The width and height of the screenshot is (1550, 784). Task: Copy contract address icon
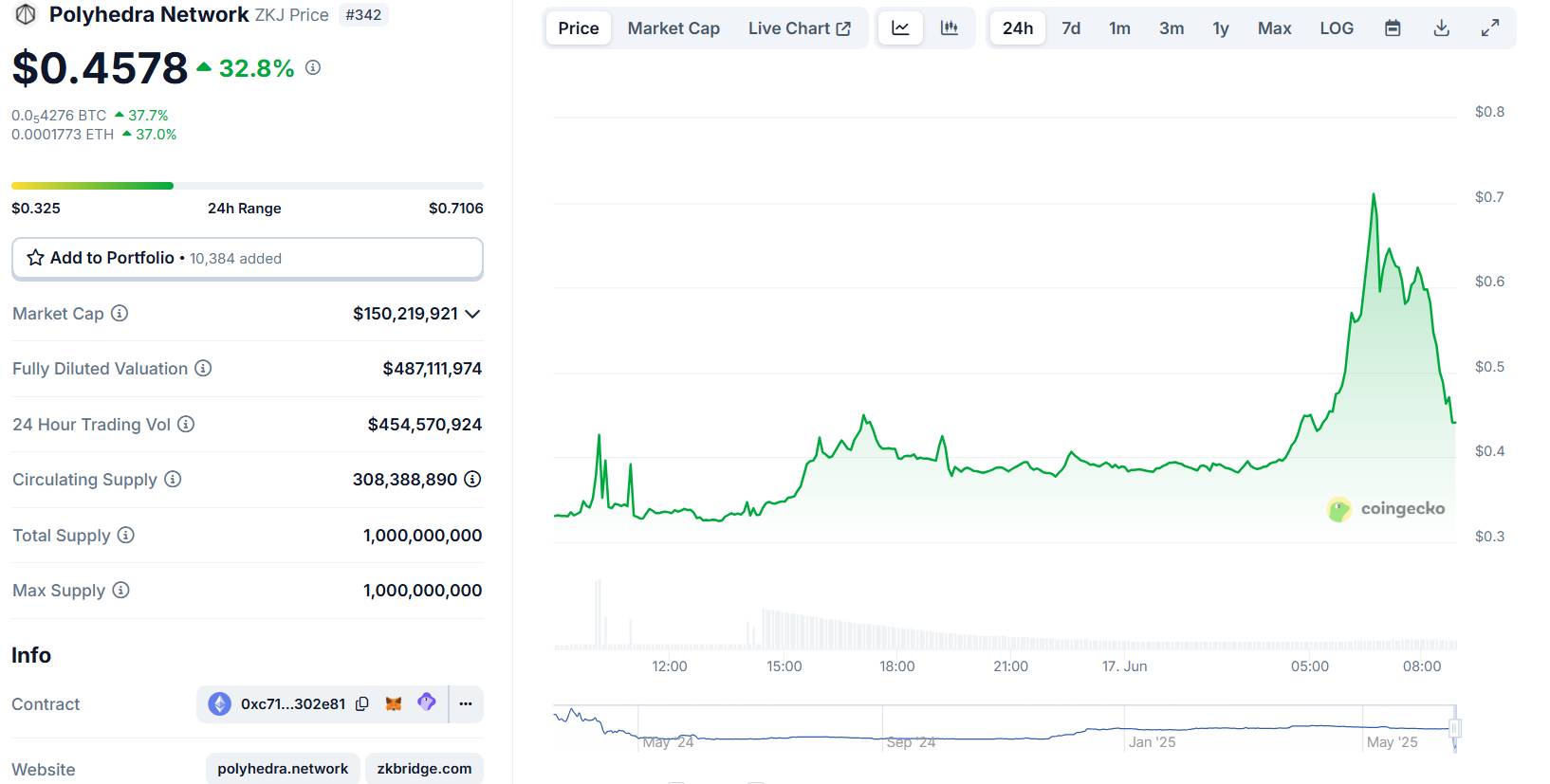tap(362, 704)
